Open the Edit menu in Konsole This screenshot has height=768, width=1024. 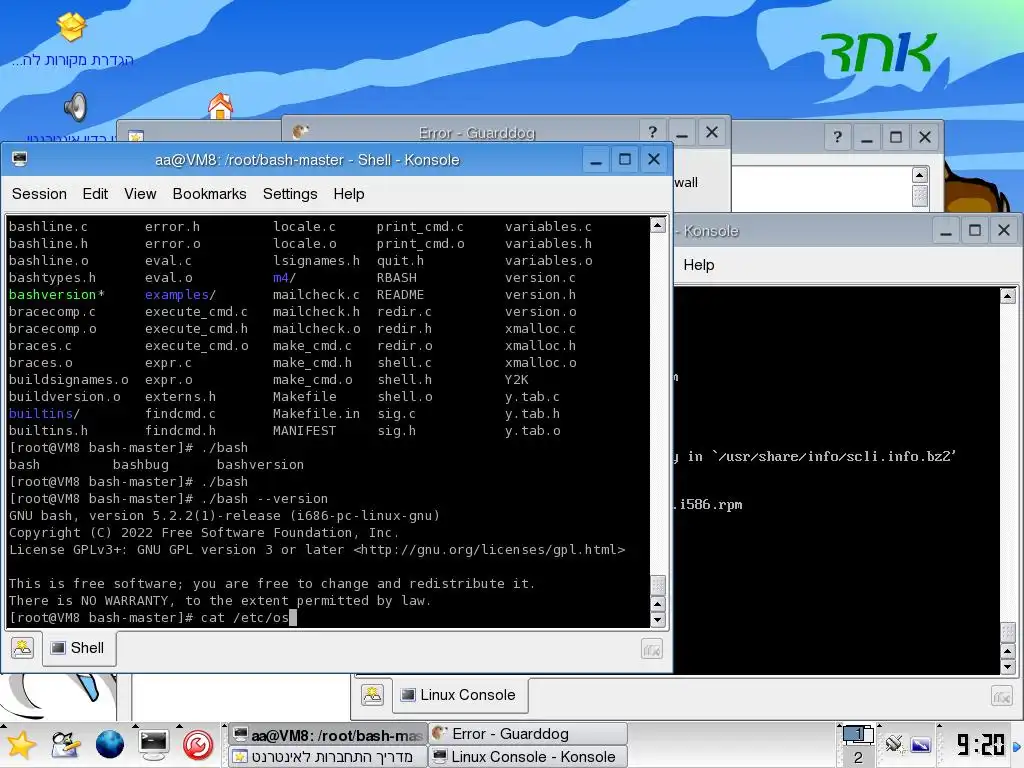(95, 194)
